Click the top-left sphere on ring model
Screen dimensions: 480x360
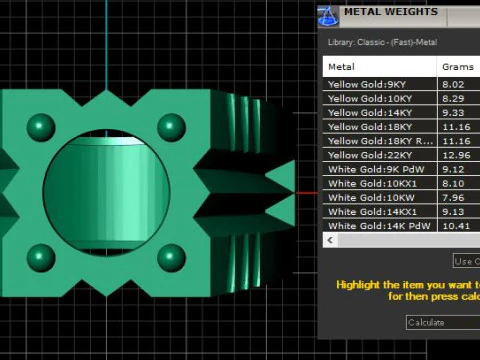[x=41, y=127]
